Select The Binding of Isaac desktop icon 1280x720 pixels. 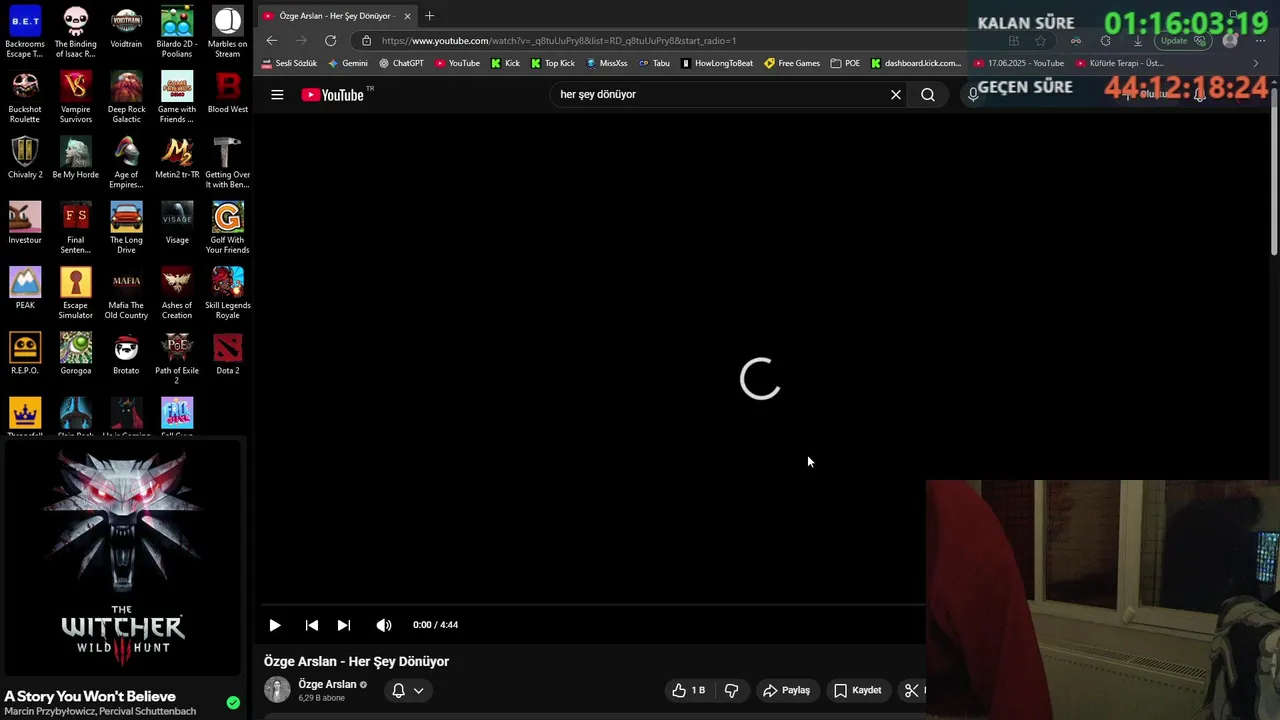click(x=76, y=33)
